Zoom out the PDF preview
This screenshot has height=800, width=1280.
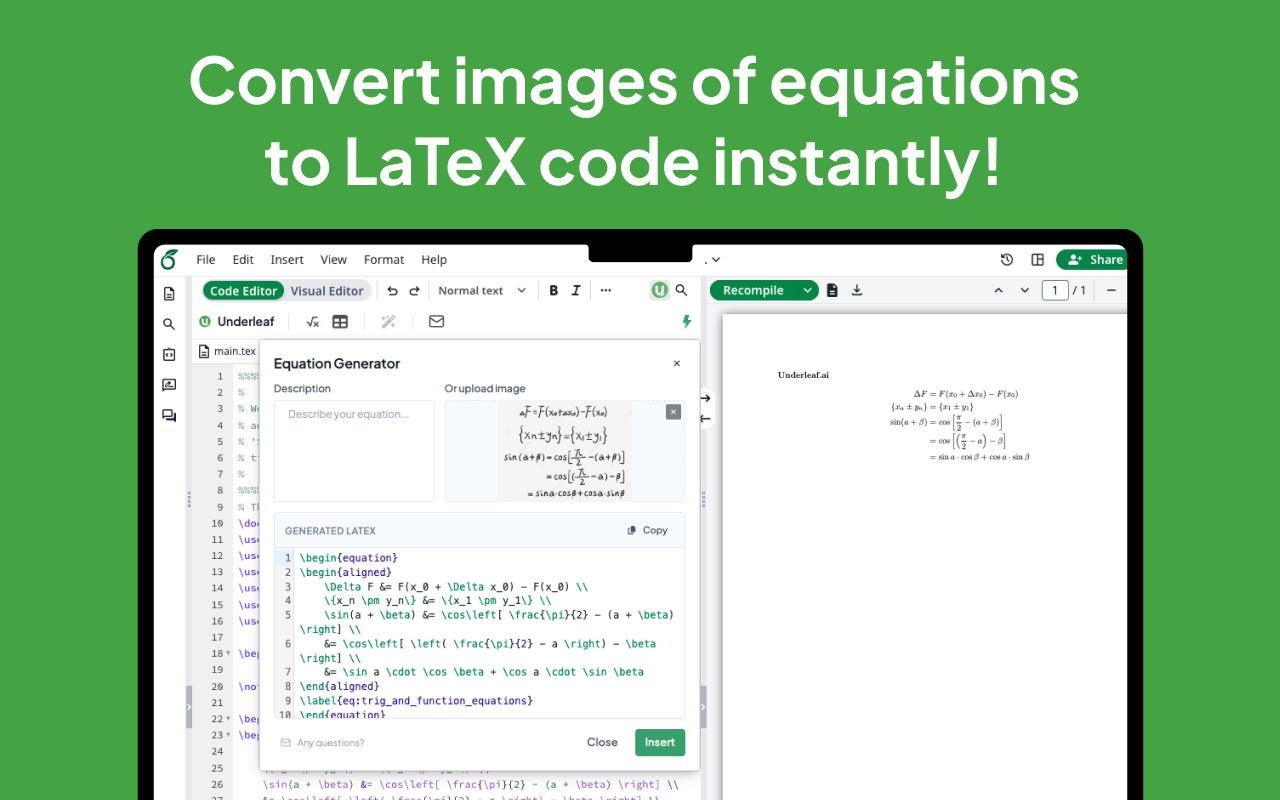click(x=1111, y=290)
